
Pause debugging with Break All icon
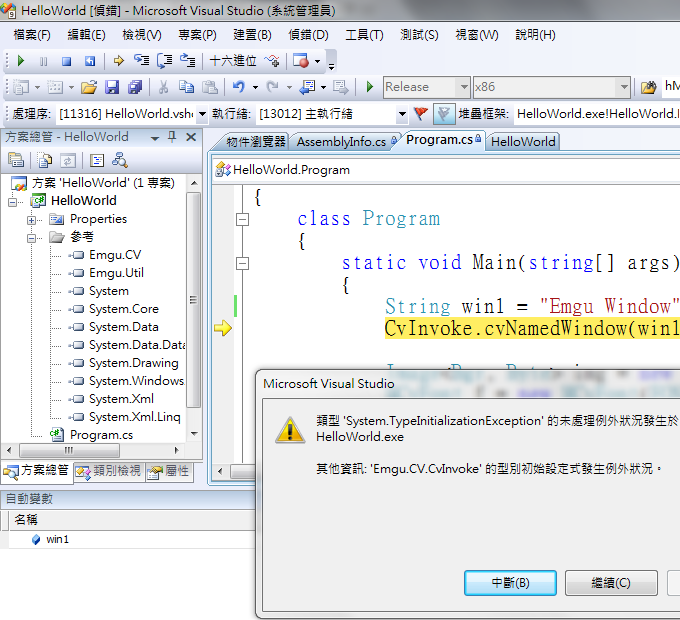tap(43, 61)
